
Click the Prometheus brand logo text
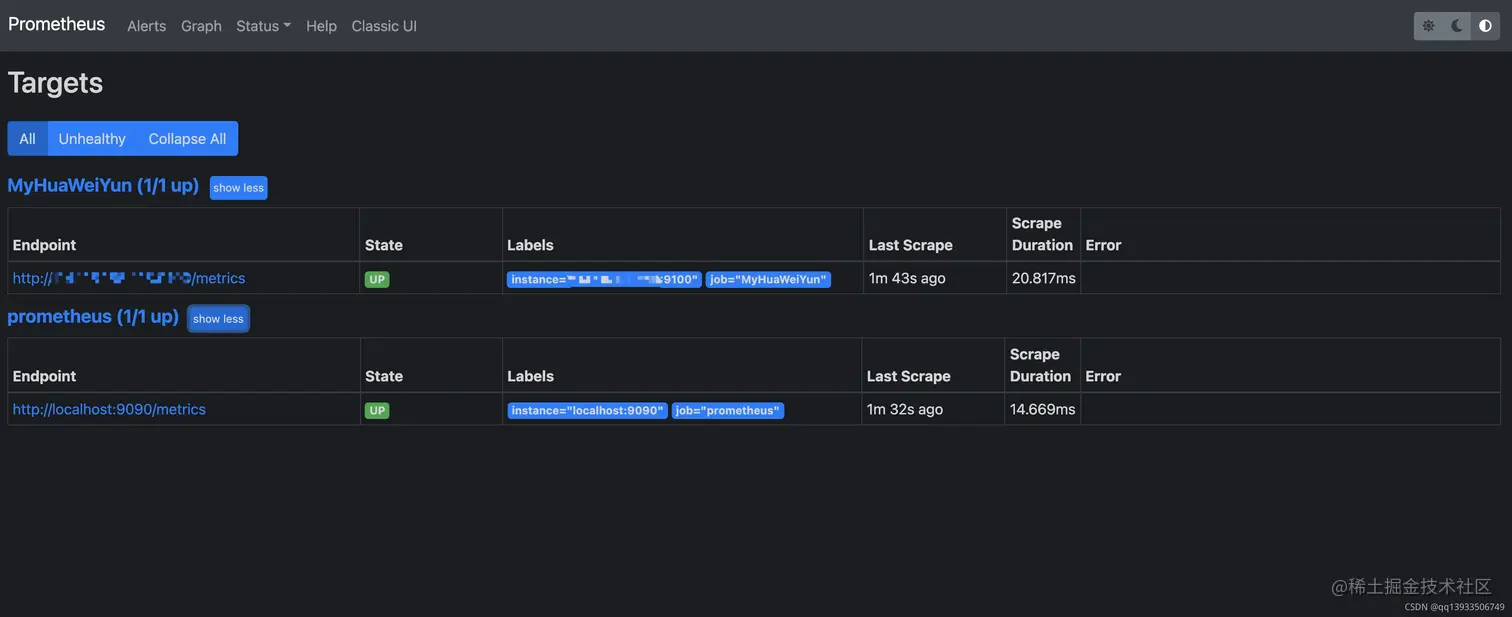point(57,24)
